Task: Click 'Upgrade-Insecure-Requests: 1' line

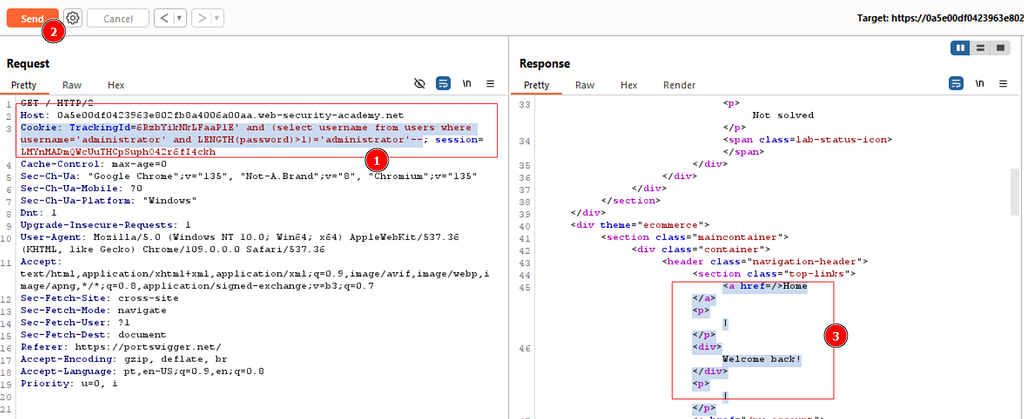Action: (105, 225)
